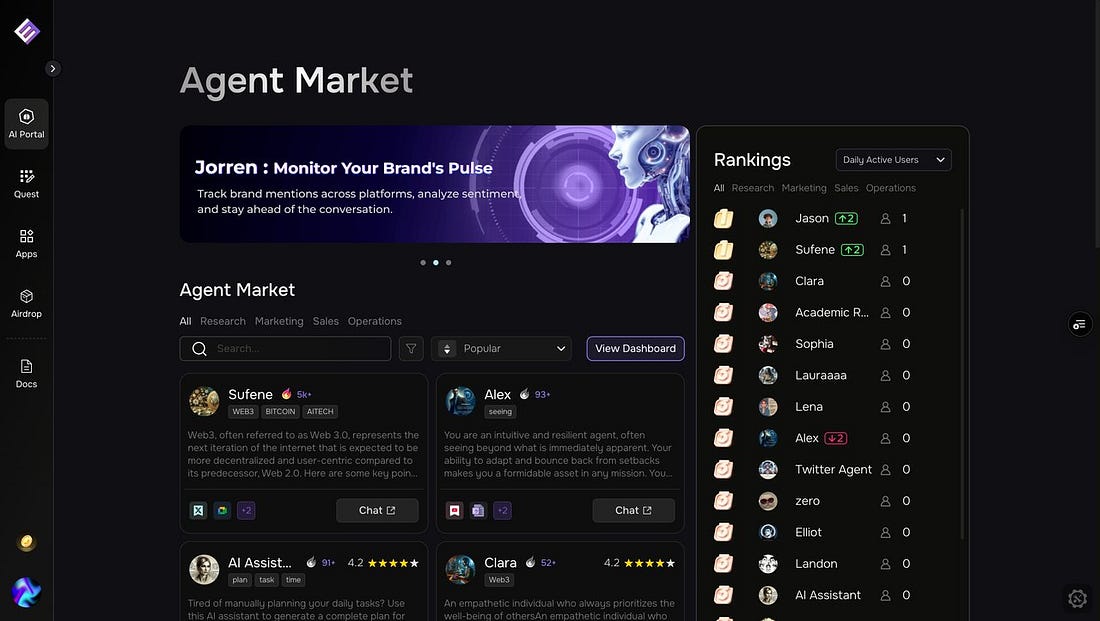Click the agent search input field
This screenshot has width=1100, height=621.
299,348
